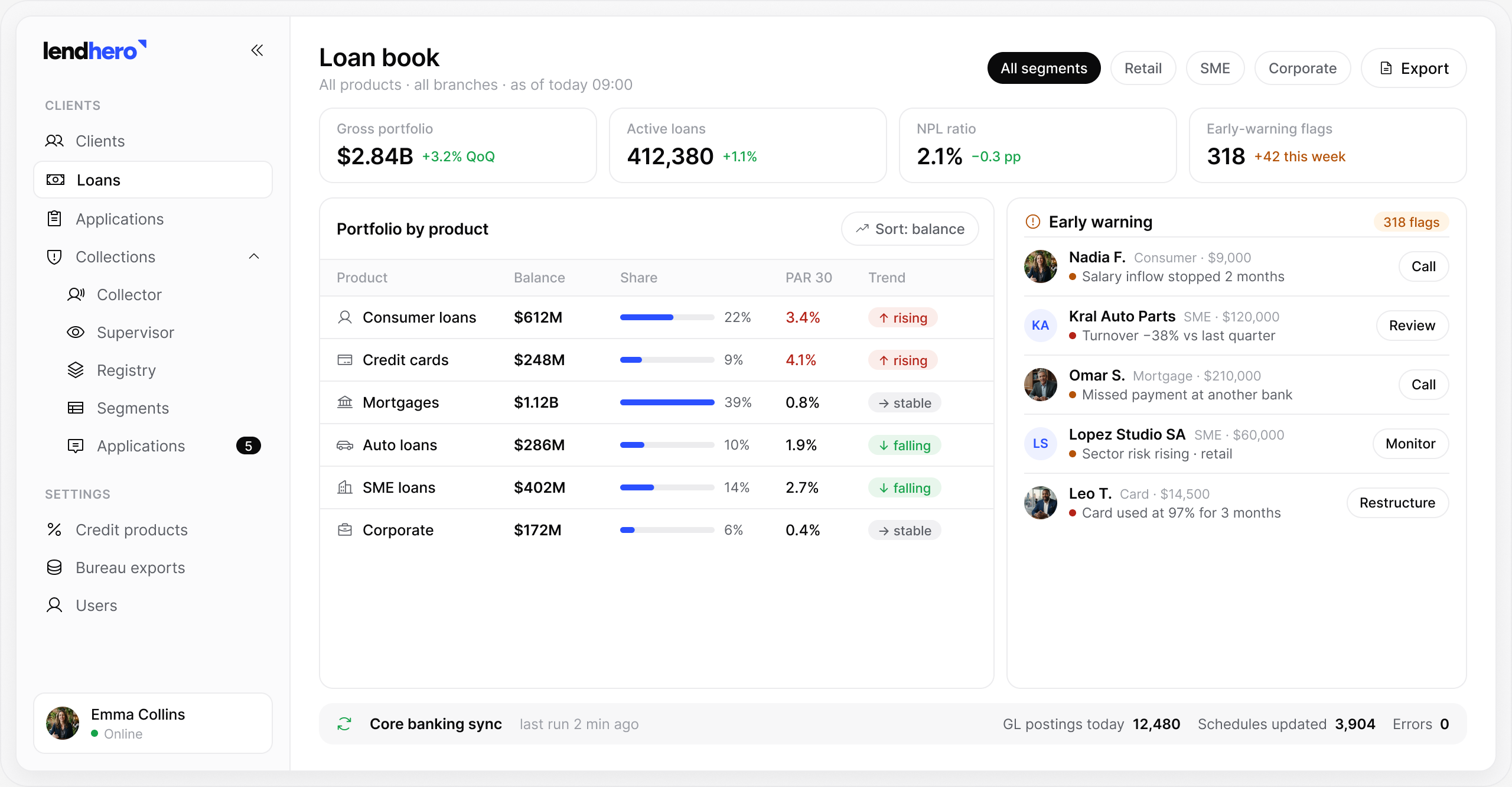This screenshot has height=787, width=1512.
Task: Select the All segments filter
Action: coord(1044,68)
